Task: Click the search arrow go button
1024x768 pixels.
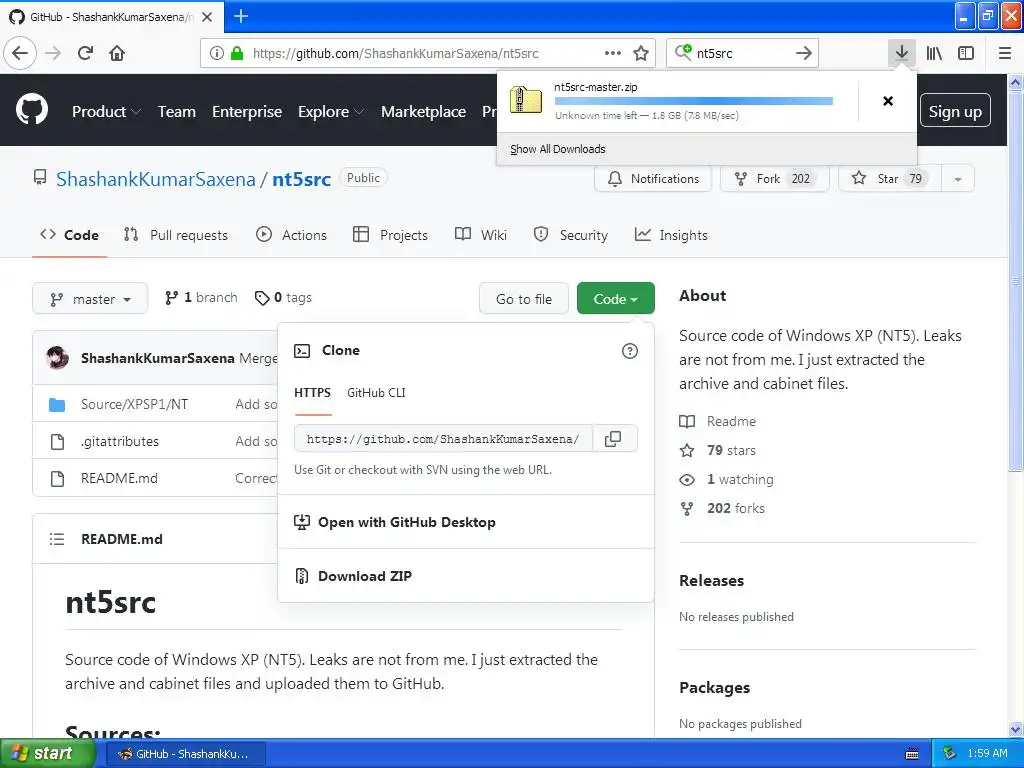Action: point(804,53)
